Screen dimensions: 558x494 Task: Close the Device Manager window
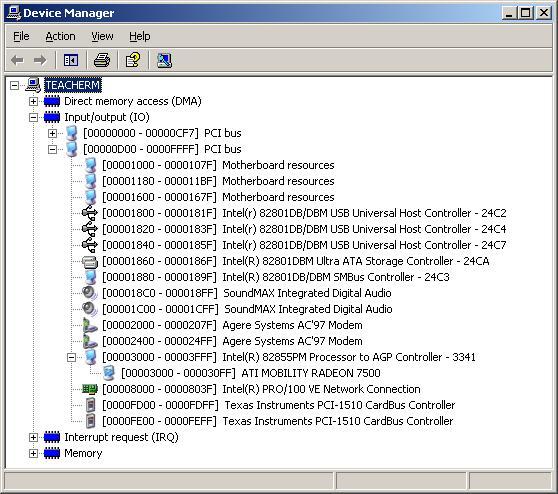[x=544, y=13]
